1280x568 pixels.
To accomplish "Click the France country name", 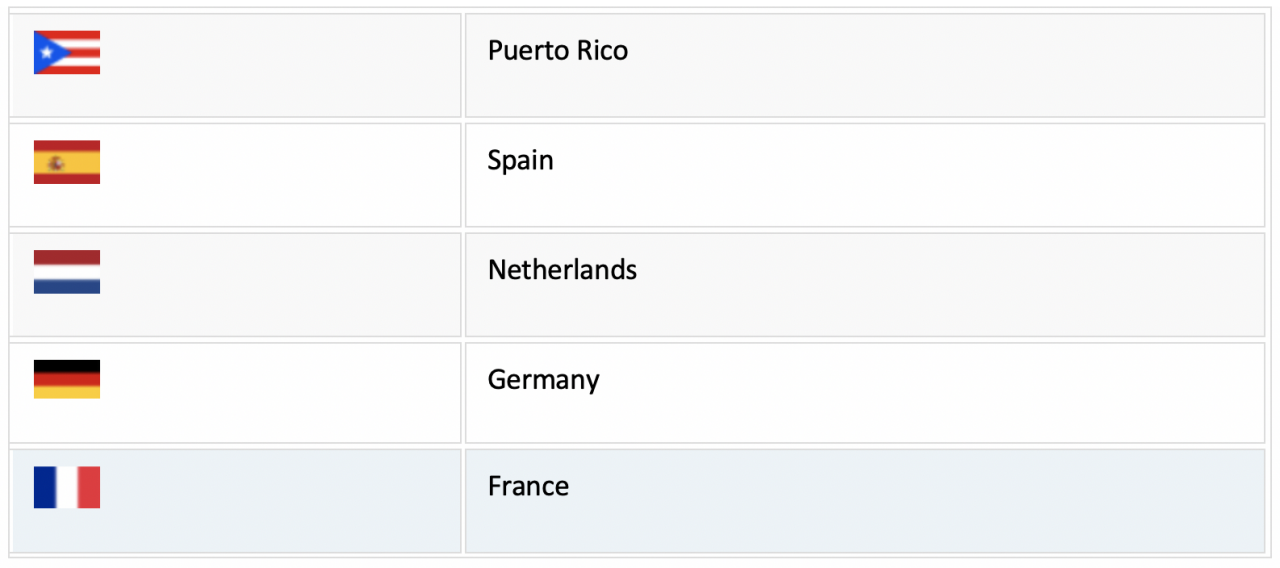I will 528,486.
